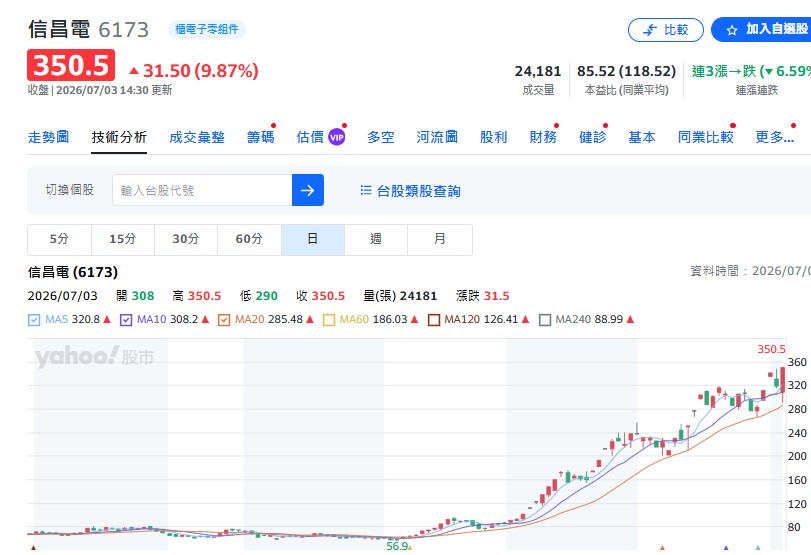
Task: Select the 5分 chart interval
Action: pos(59,239)
